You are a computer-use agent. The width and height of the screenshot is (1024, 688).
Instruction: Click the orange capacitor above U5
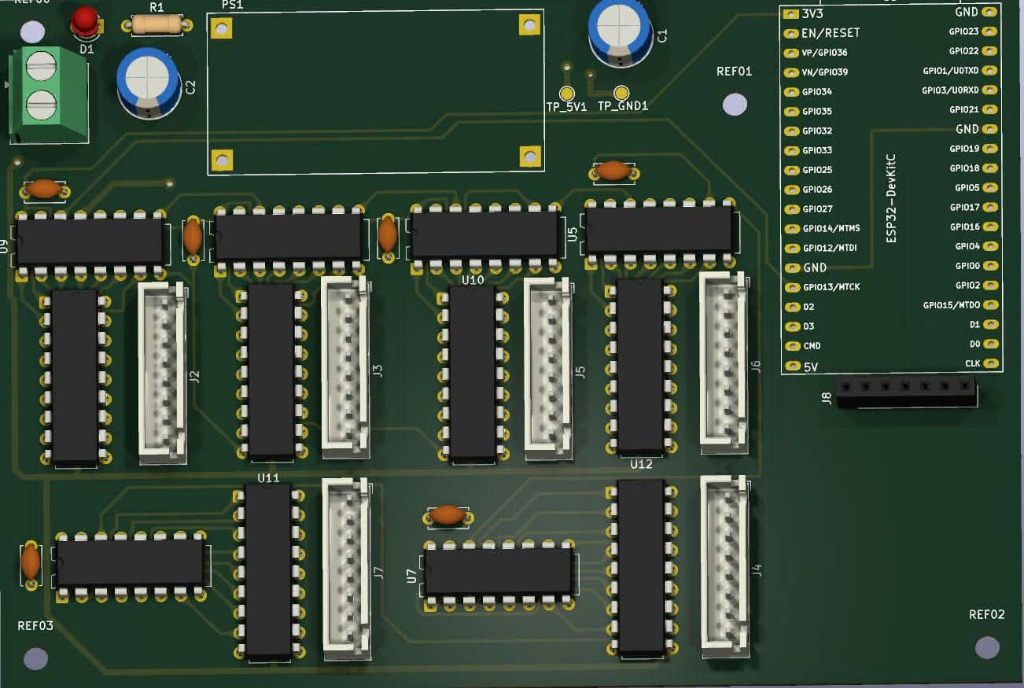pos(613,171)
